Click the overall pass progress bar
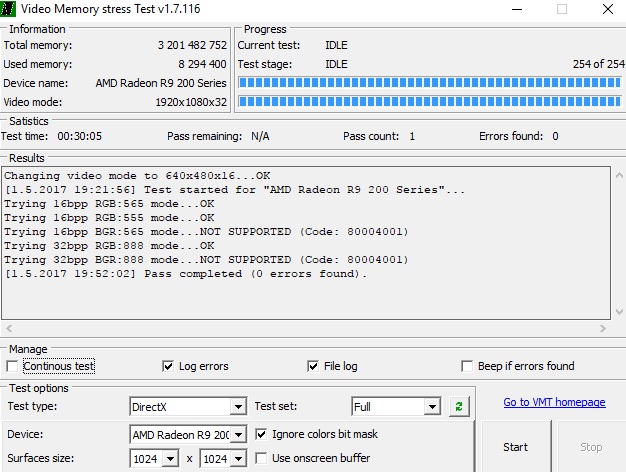 click(x=430, y=101)
